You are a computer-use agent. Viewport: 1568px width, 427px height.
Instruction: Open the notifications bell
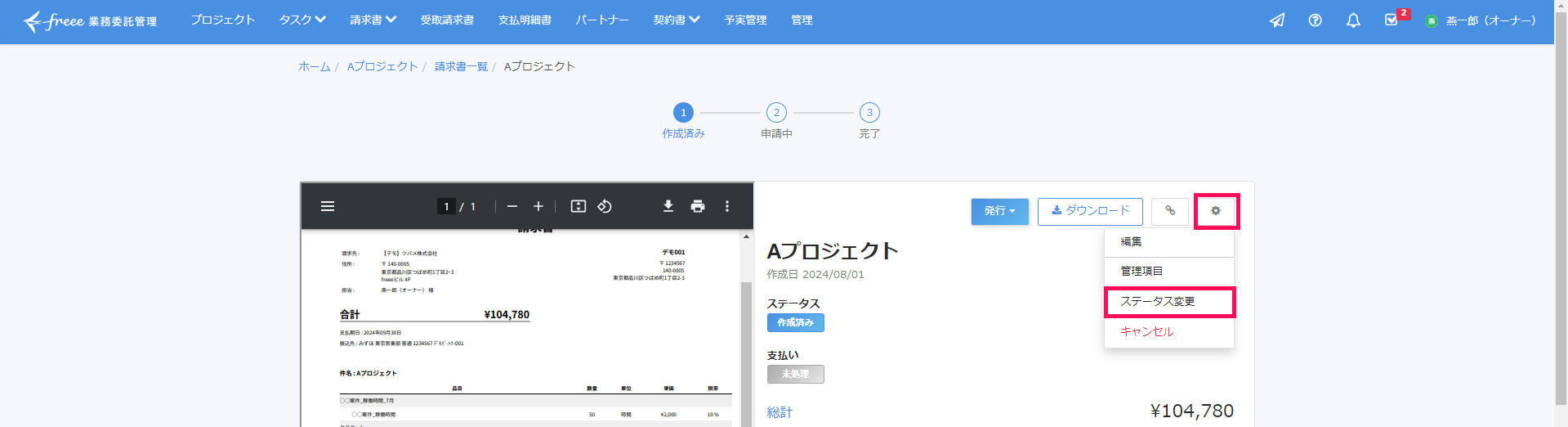[1353, 20]
